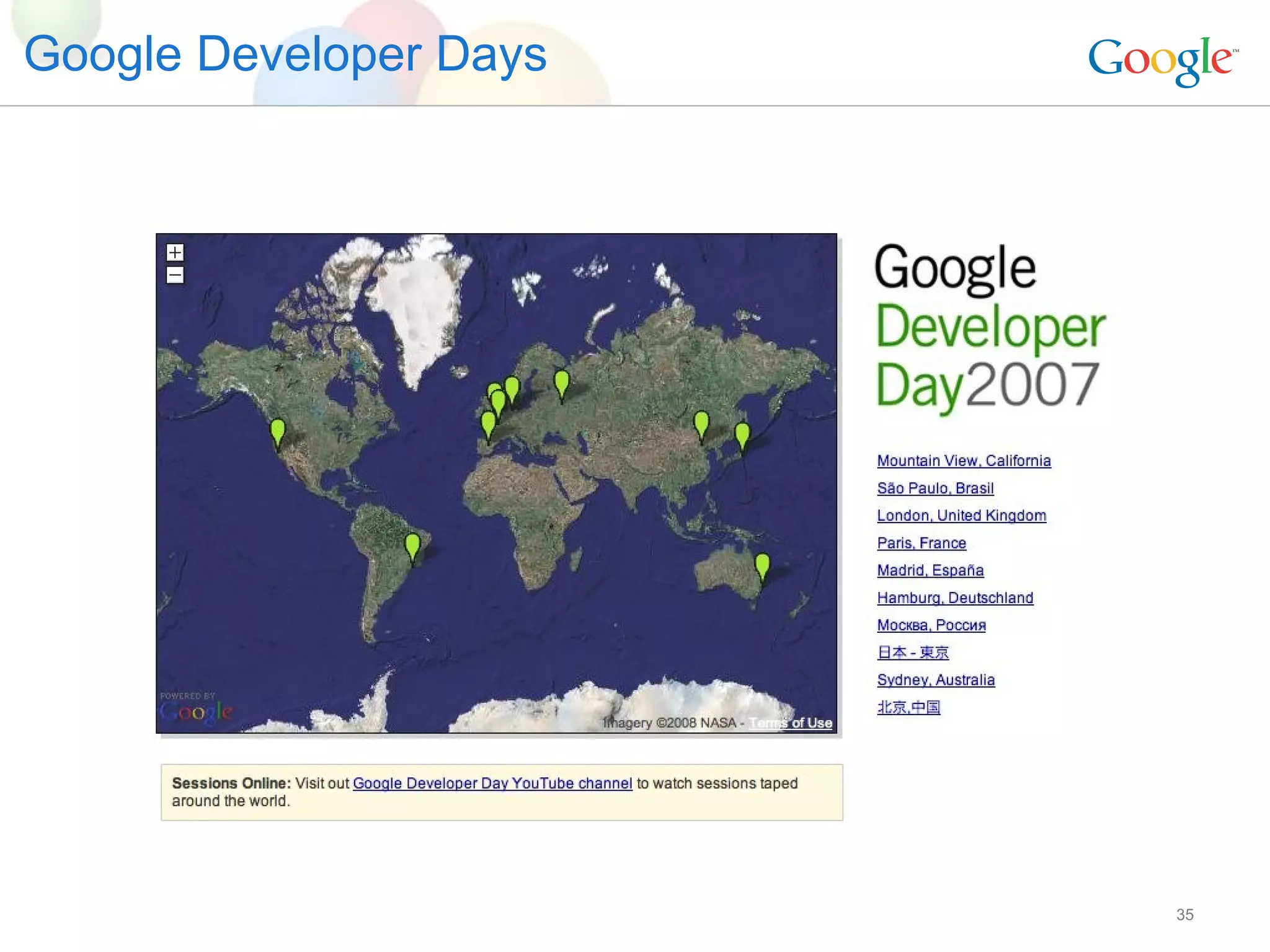Select the Madrid map pin in Spain
Viewport: 1270px width, 952px height.
pos(488,426)
